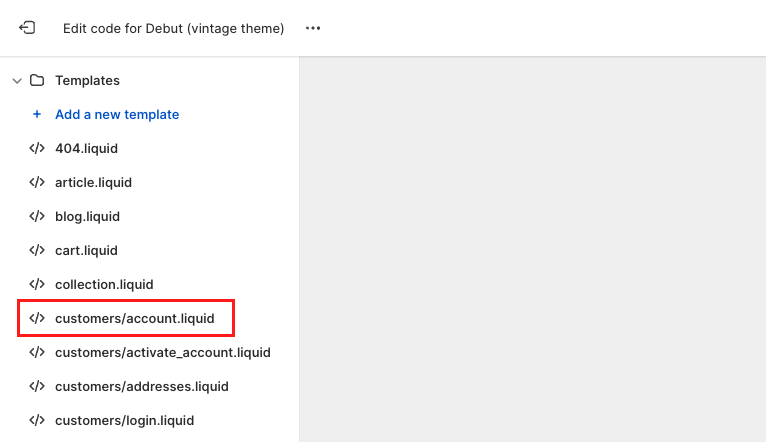Screen dimensions: 766x442
Task: Click the code icon next to blog.liquid
Action: click(37, 216)
